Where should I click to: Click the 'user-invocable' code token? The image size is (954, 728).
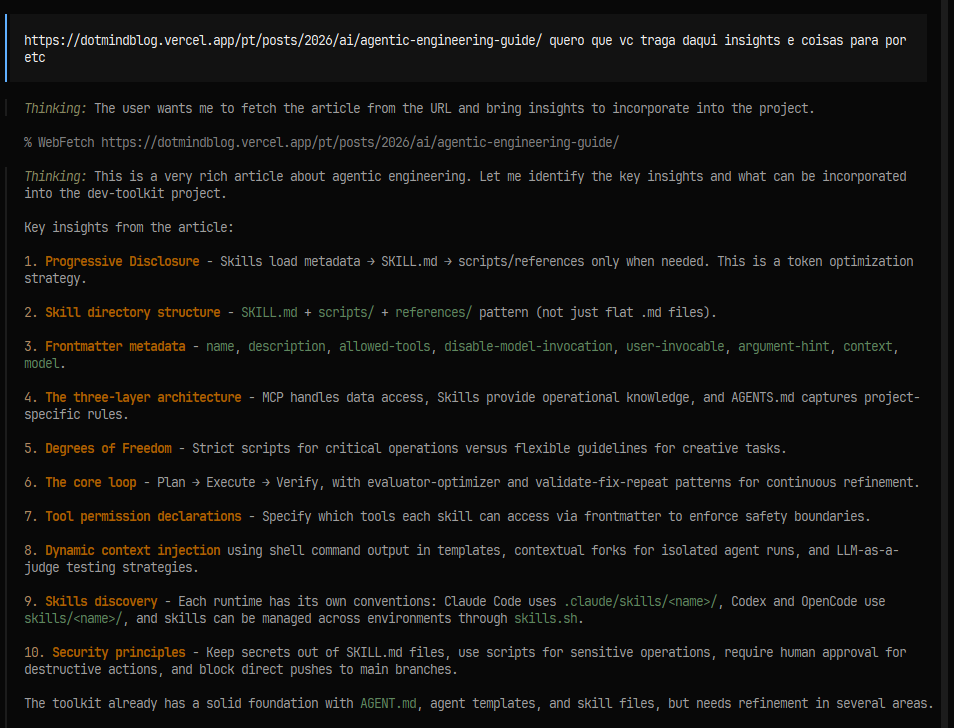coord(675,347)
